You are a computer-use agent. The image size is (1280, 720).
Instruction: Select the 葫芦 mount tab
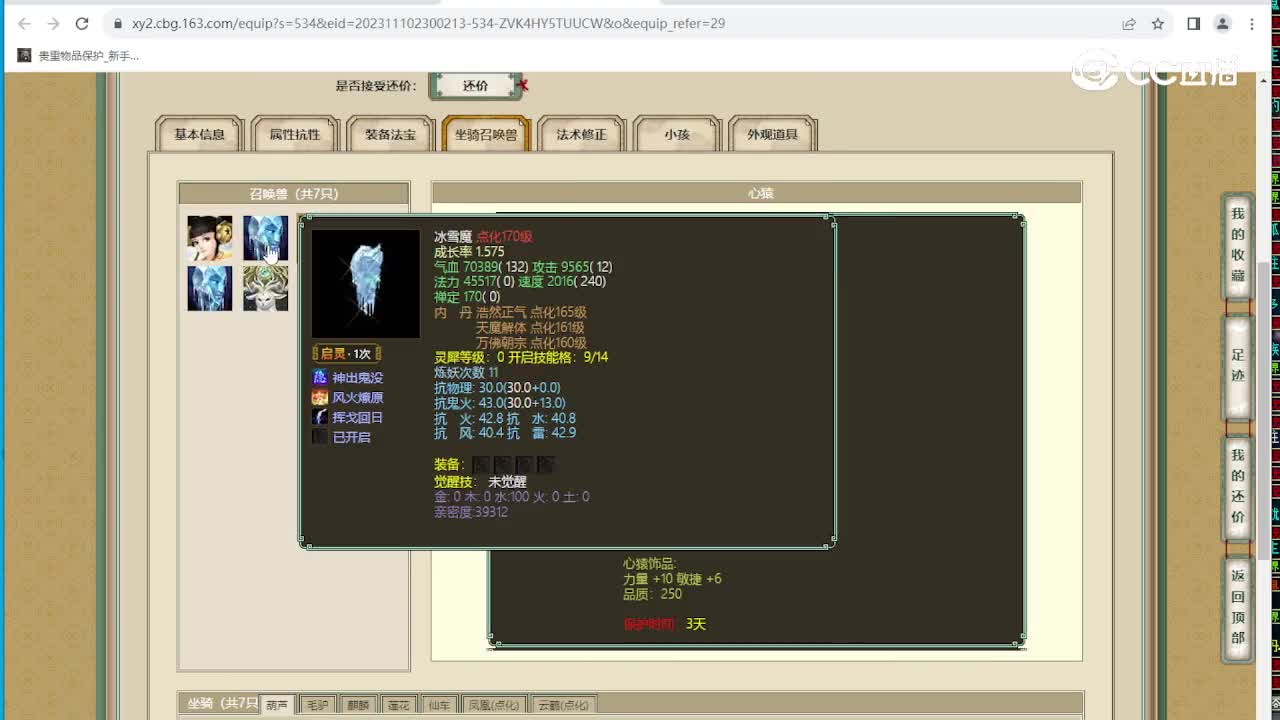click(x=277, y=705)
